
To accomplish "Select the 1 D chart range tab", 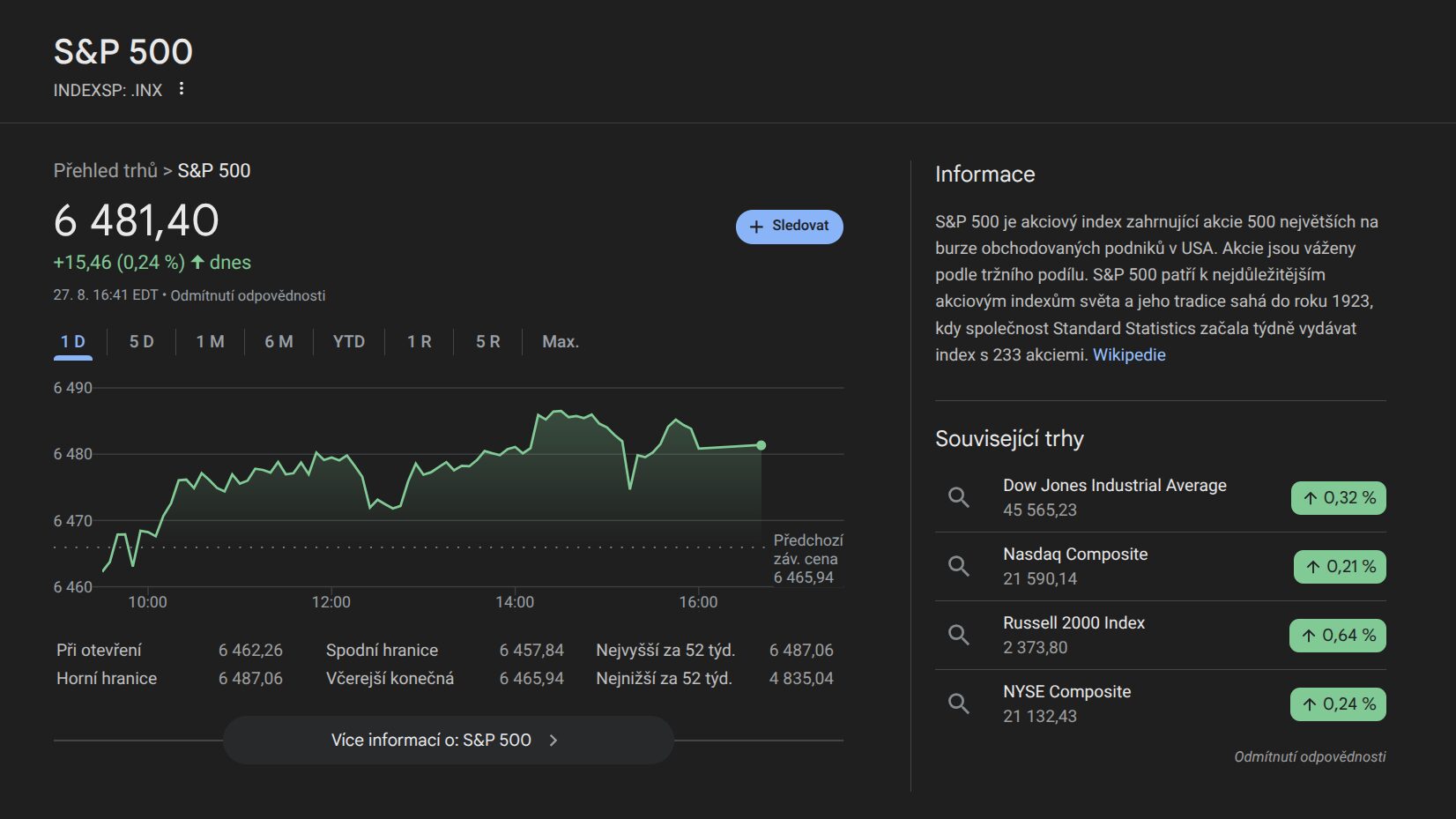I will click(73, 342).
